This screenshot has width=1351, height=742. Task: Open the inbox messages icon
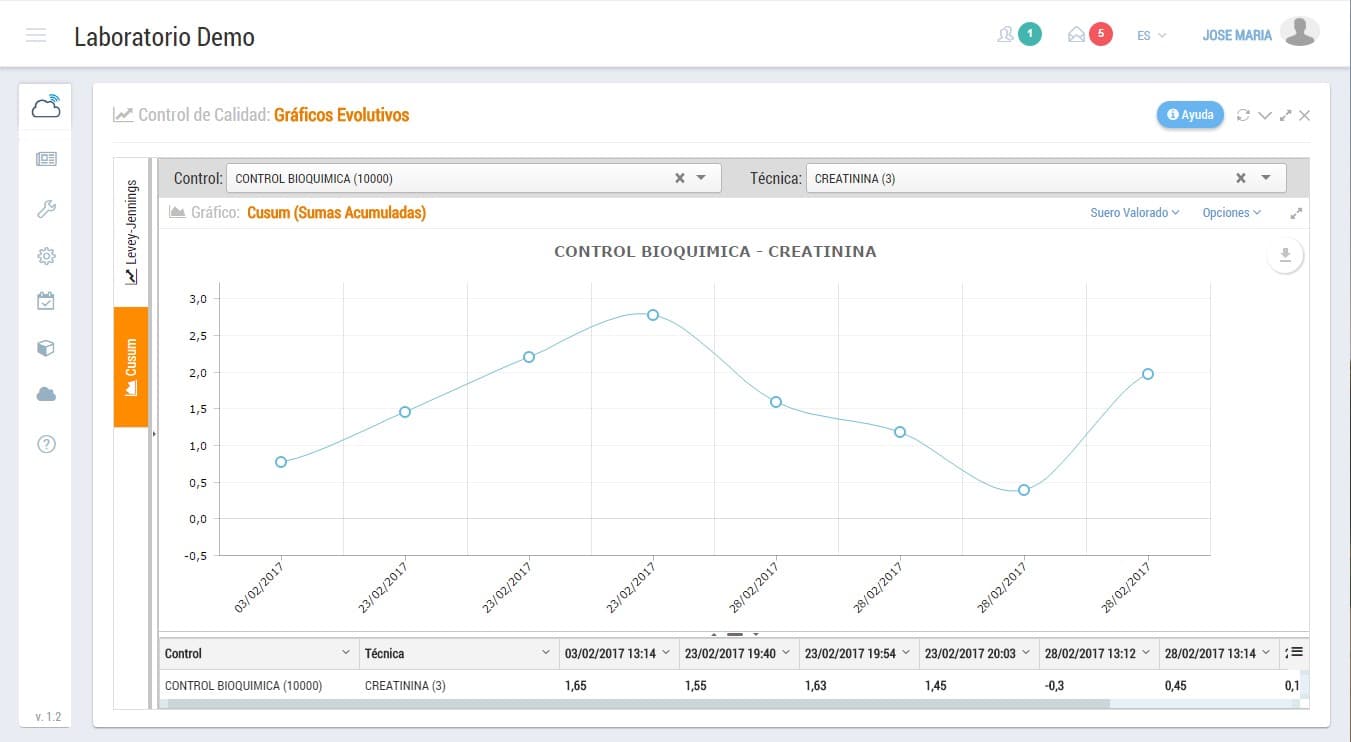tap(1076, 35)
